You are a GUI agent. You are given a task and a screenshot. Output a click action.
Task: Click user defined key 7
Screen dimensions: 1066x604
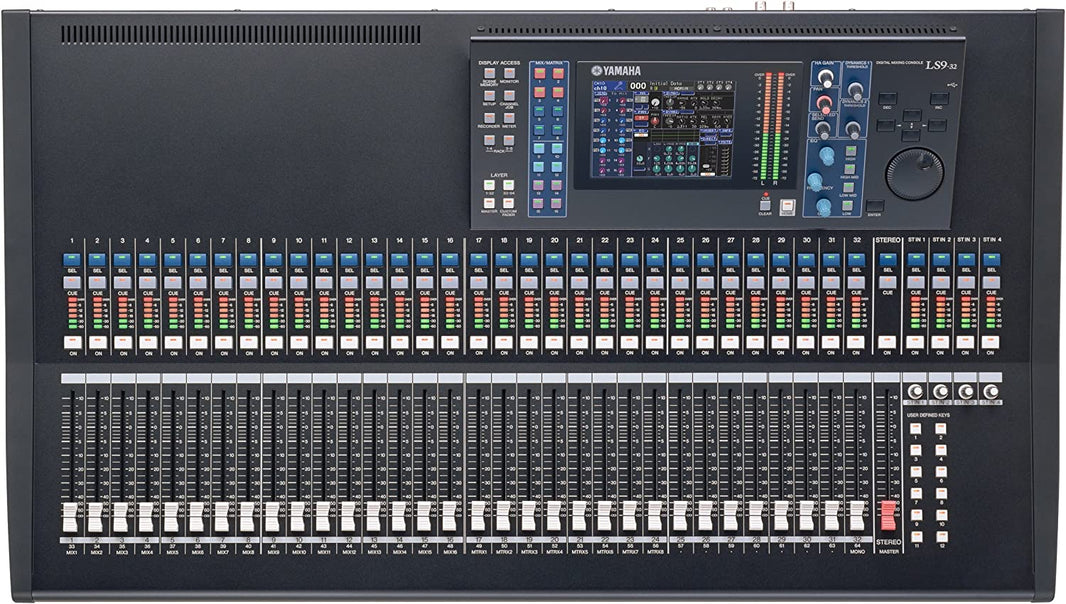click(x=916, y=492)
